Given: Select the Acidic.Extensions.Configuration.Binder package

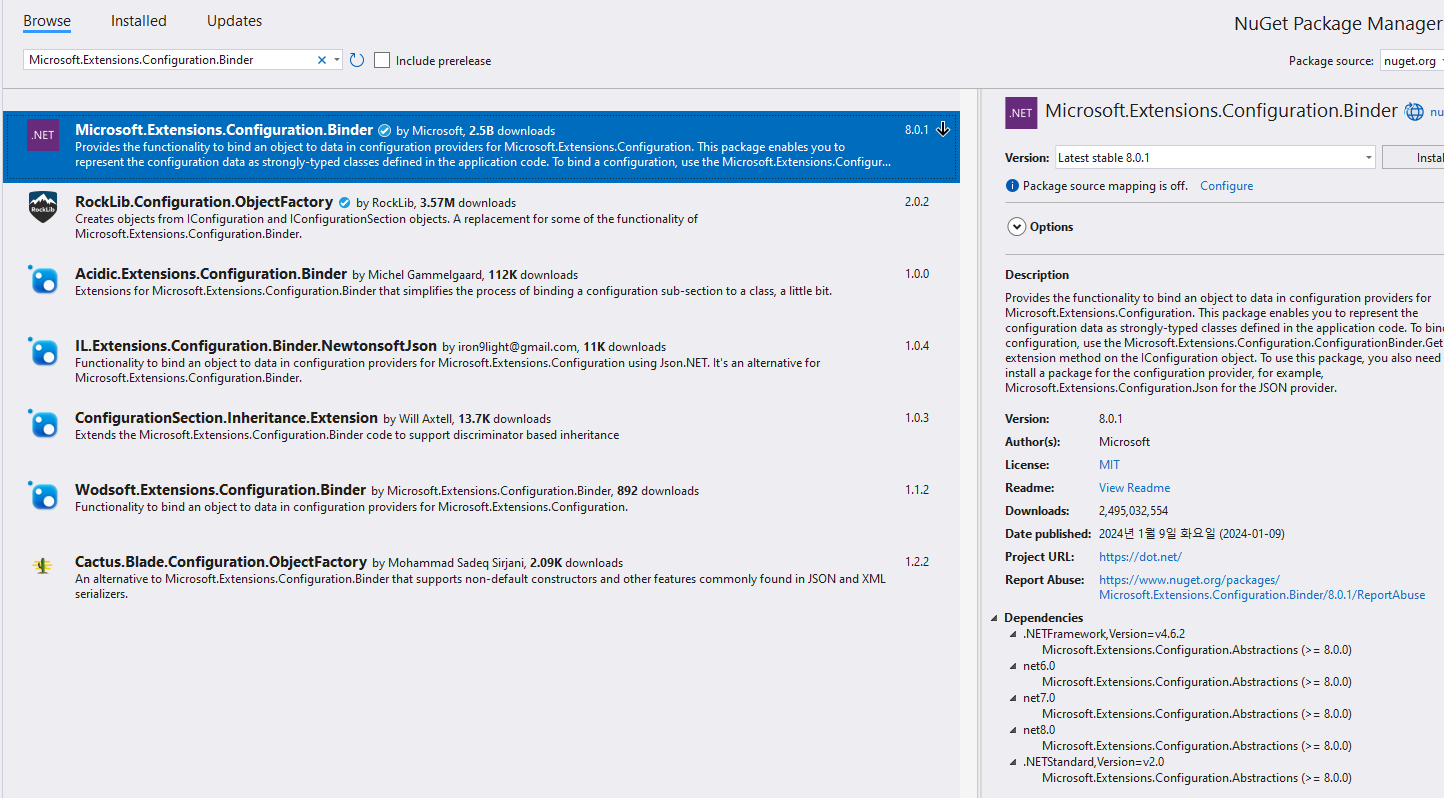Looking at the screenshot, I should [x=481, y=291].
